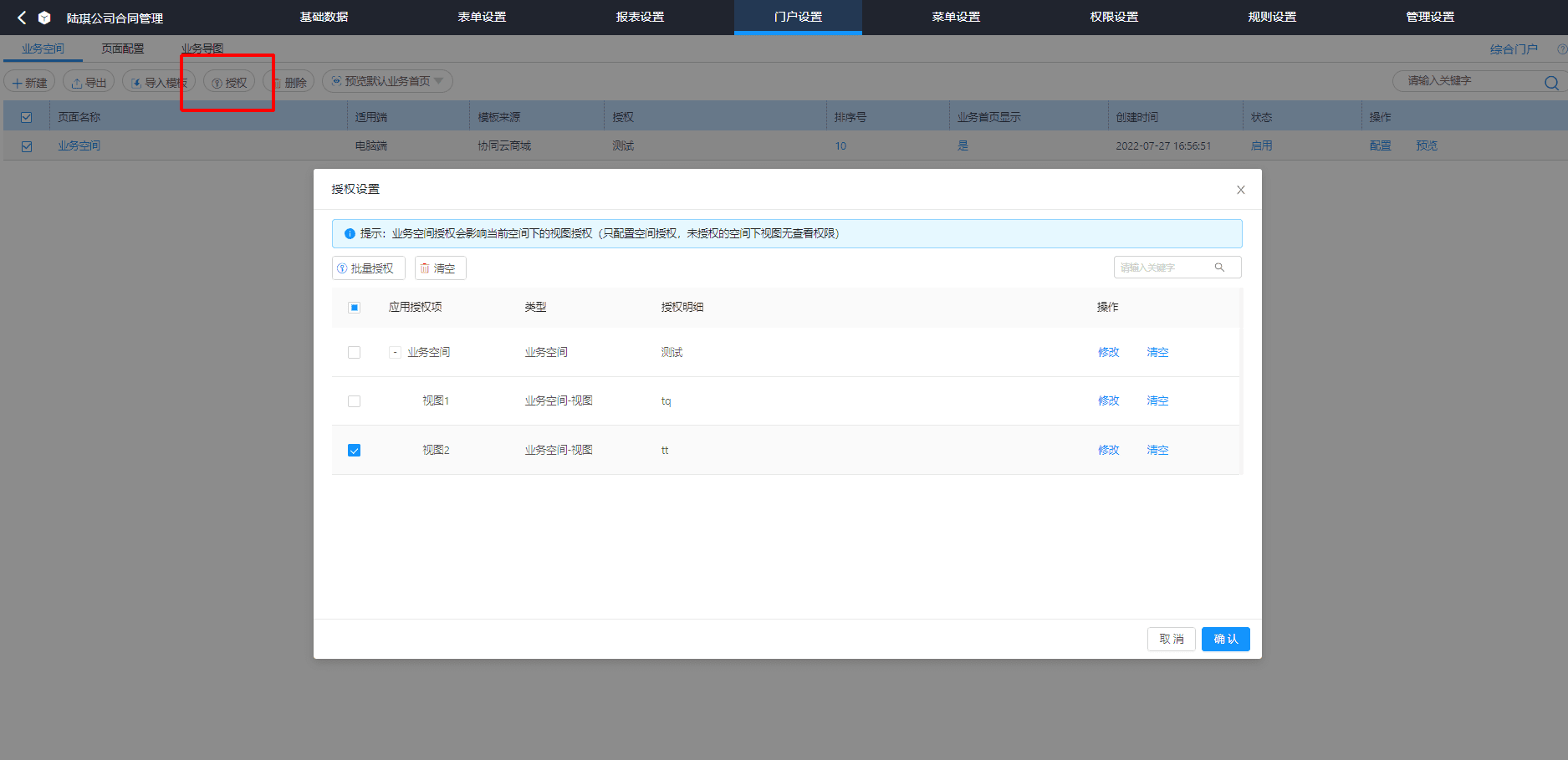Click the 协同云商城 cell
This screenshot has width=1568, height=760.
pos(504,145)
